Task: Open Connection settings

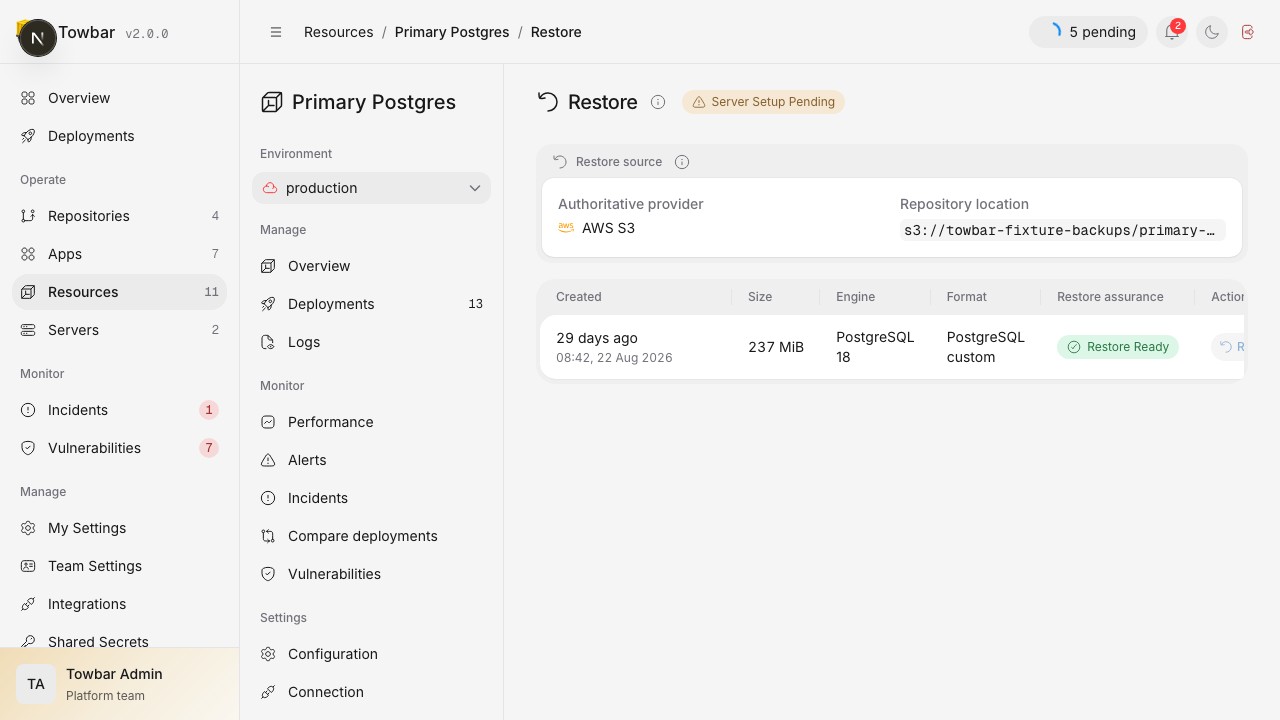Action: [x=371, y=692]
